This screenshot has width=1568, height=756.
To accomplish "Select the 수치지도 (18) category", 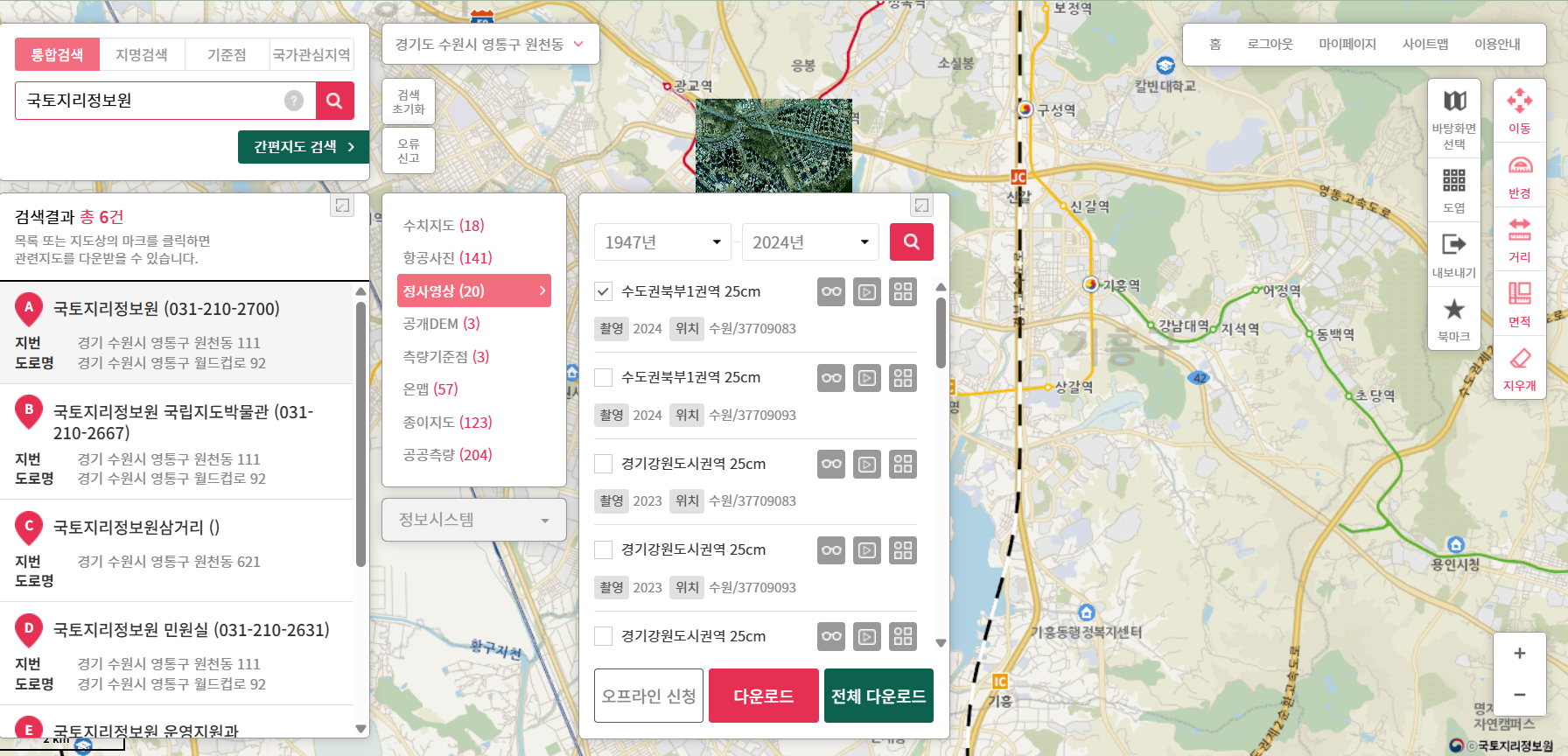I will click(x=444, y=226).
